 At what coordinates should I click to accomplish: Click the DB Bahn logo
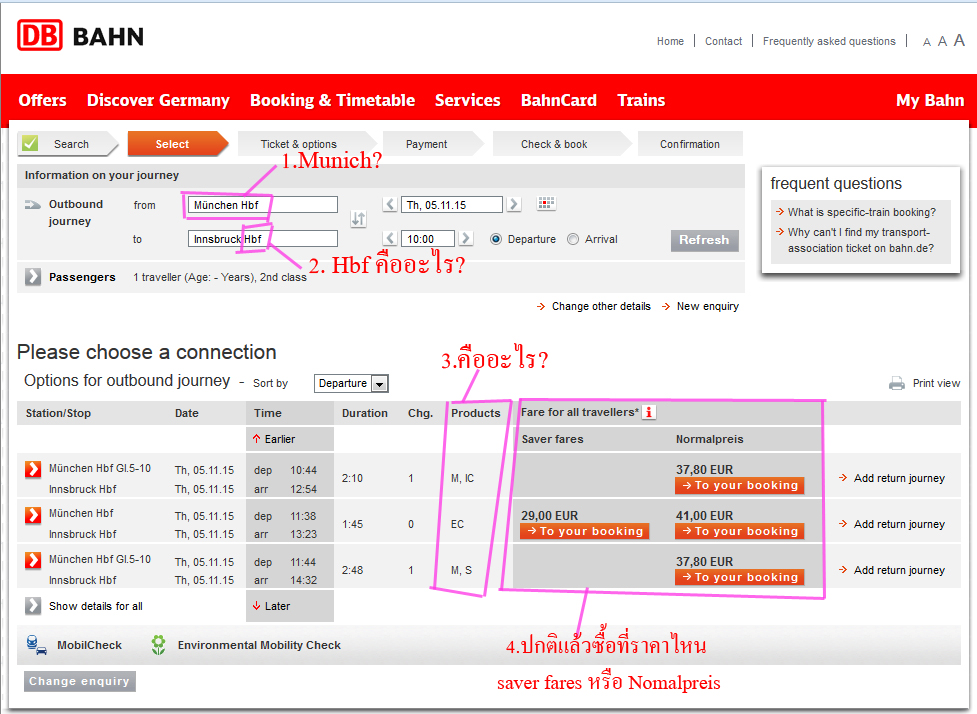click(x=80, y=36)
